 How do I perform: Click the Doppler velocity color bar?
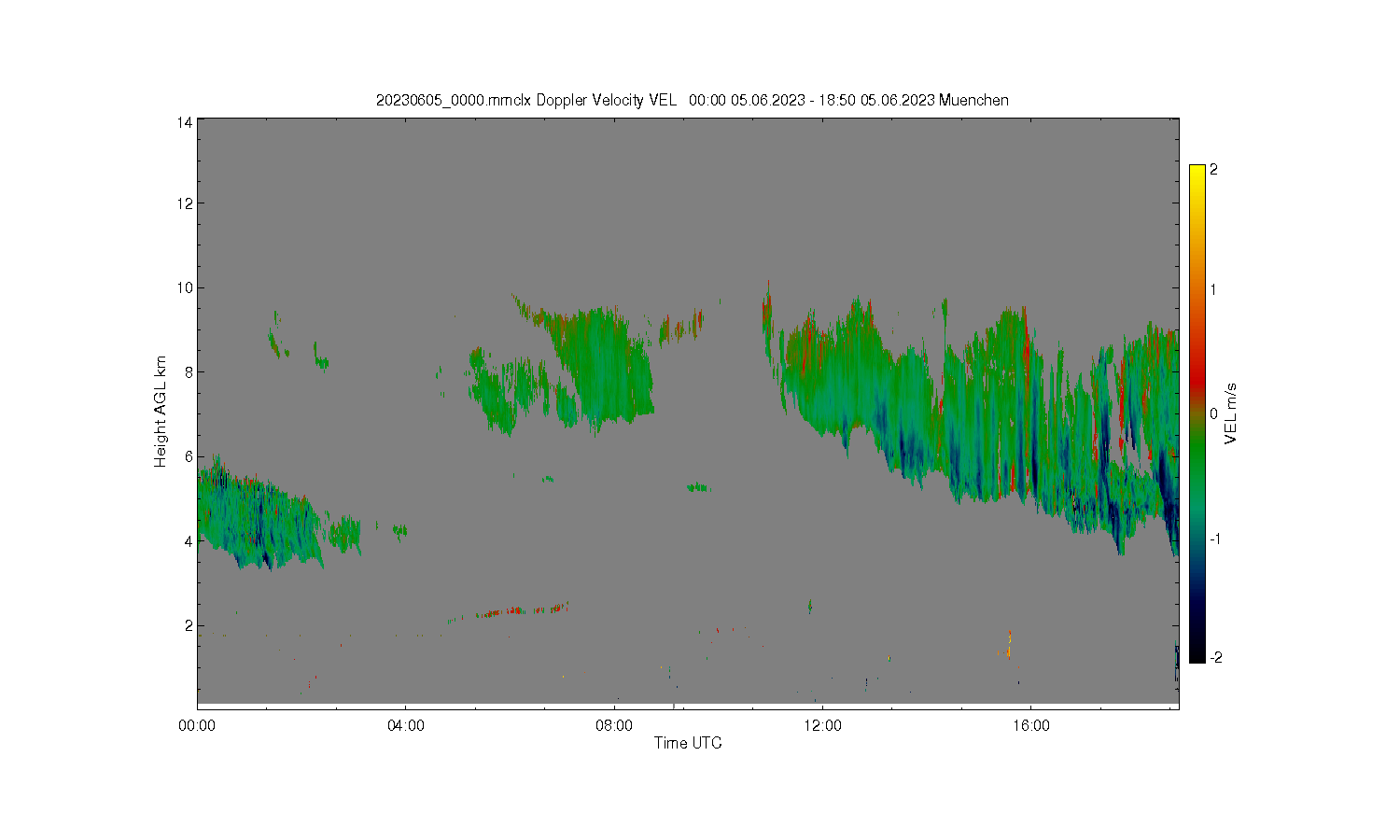(1197, 413)
